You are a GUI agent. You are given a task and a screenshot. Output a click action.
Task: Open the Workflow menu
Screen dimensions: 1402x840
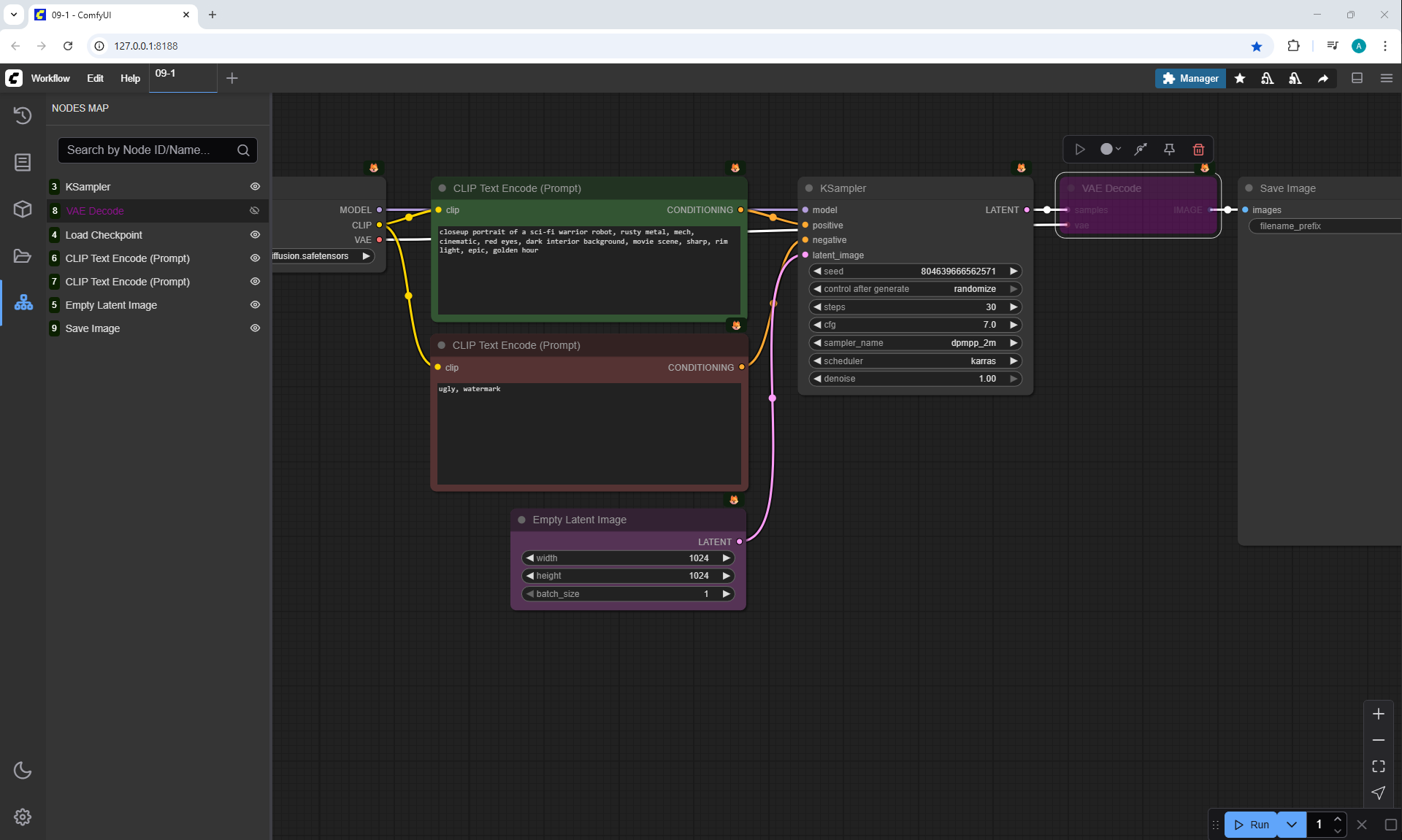(x=50, y=78)
